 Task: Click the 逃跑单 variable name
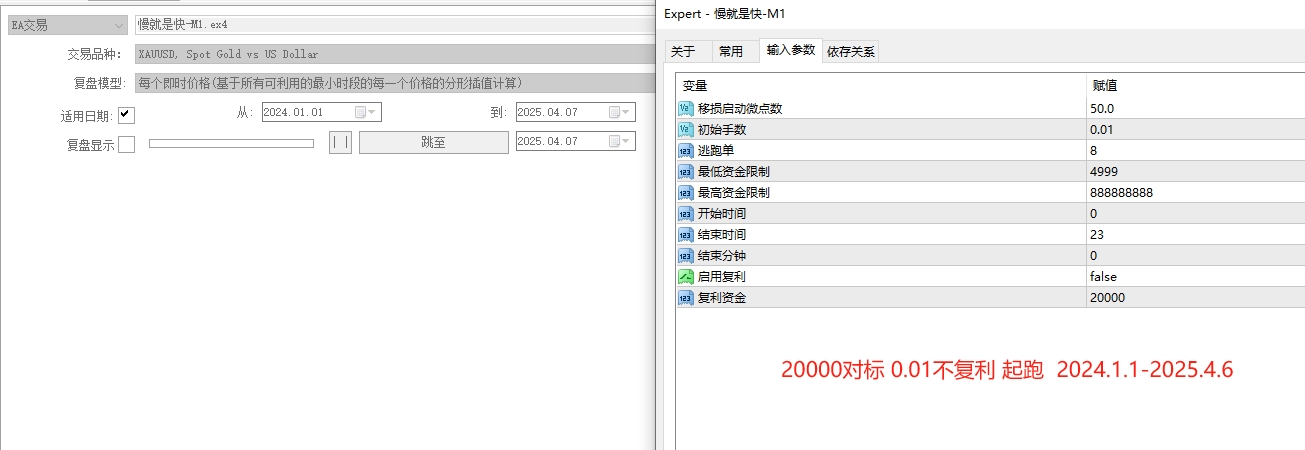coord(716,150)
